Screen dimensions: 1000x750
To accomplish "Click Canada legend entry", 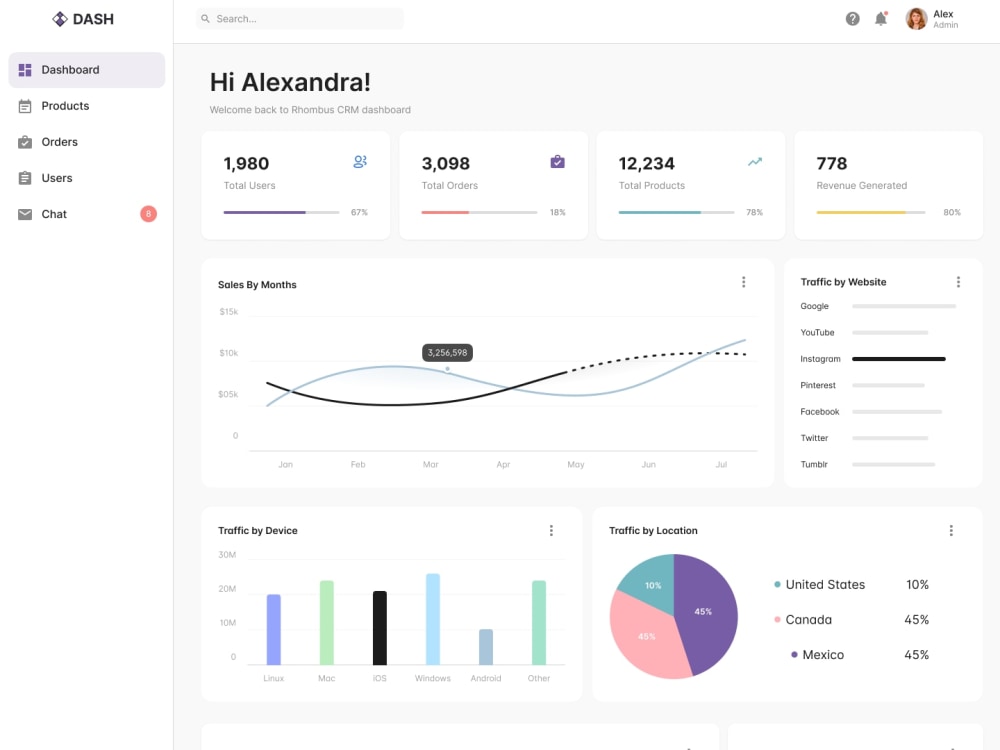I will 851,620.
